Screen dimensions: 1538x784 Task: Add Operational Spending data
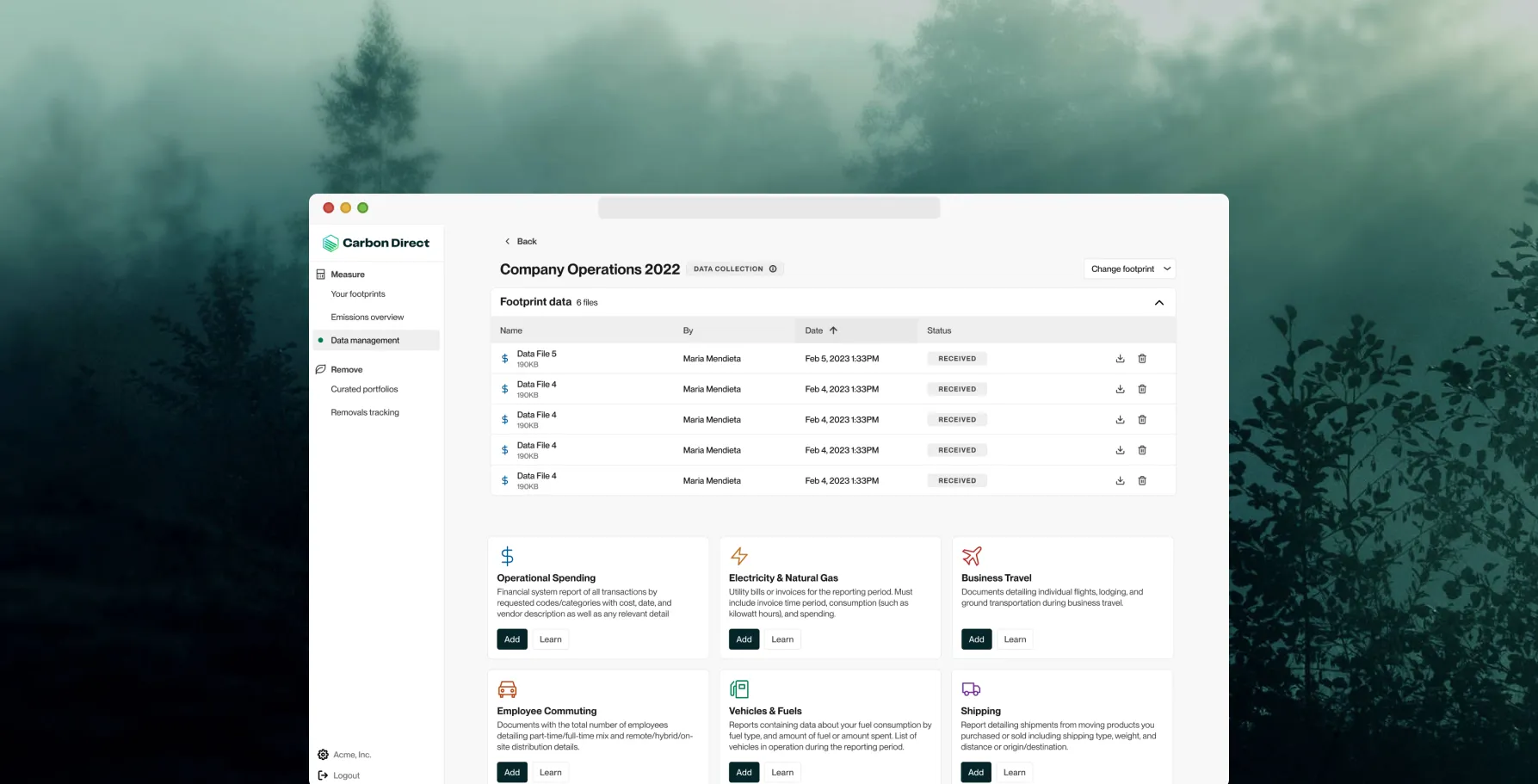(512, 639)
